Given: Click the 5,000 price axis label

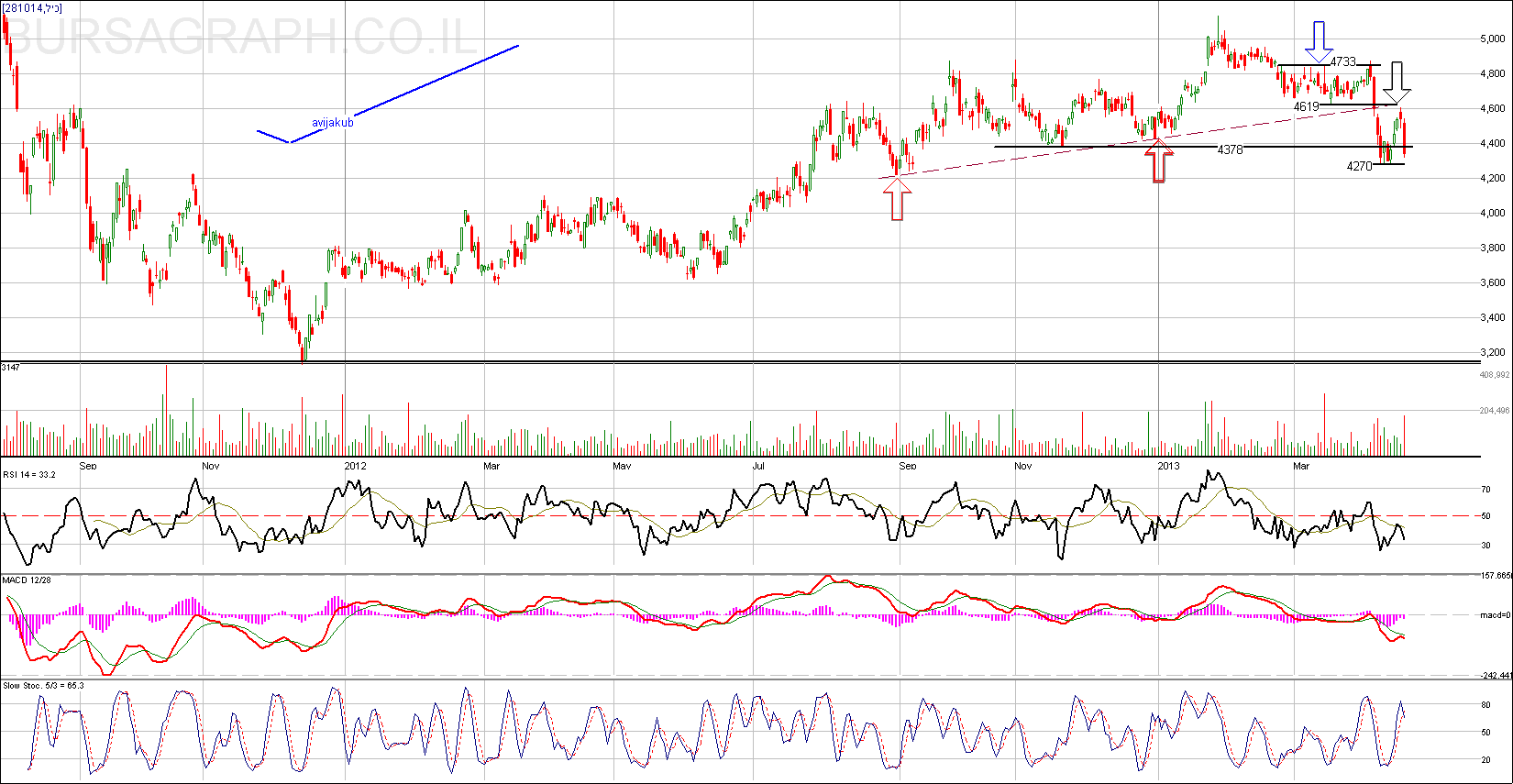Looking at the screenshot, I should click(1492, 39).
